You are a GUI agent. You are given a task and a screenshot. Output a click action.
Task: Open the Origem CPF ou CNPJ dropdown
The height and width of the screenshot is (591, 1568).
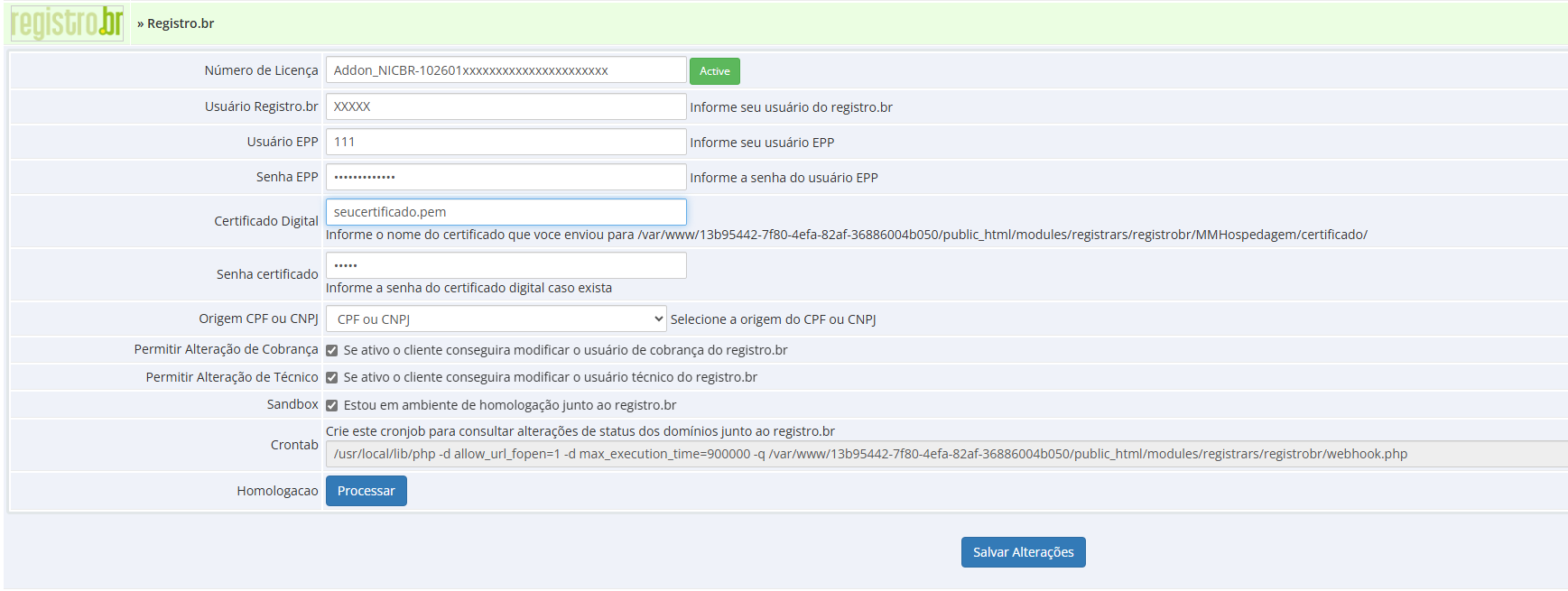tap(496, 319)
